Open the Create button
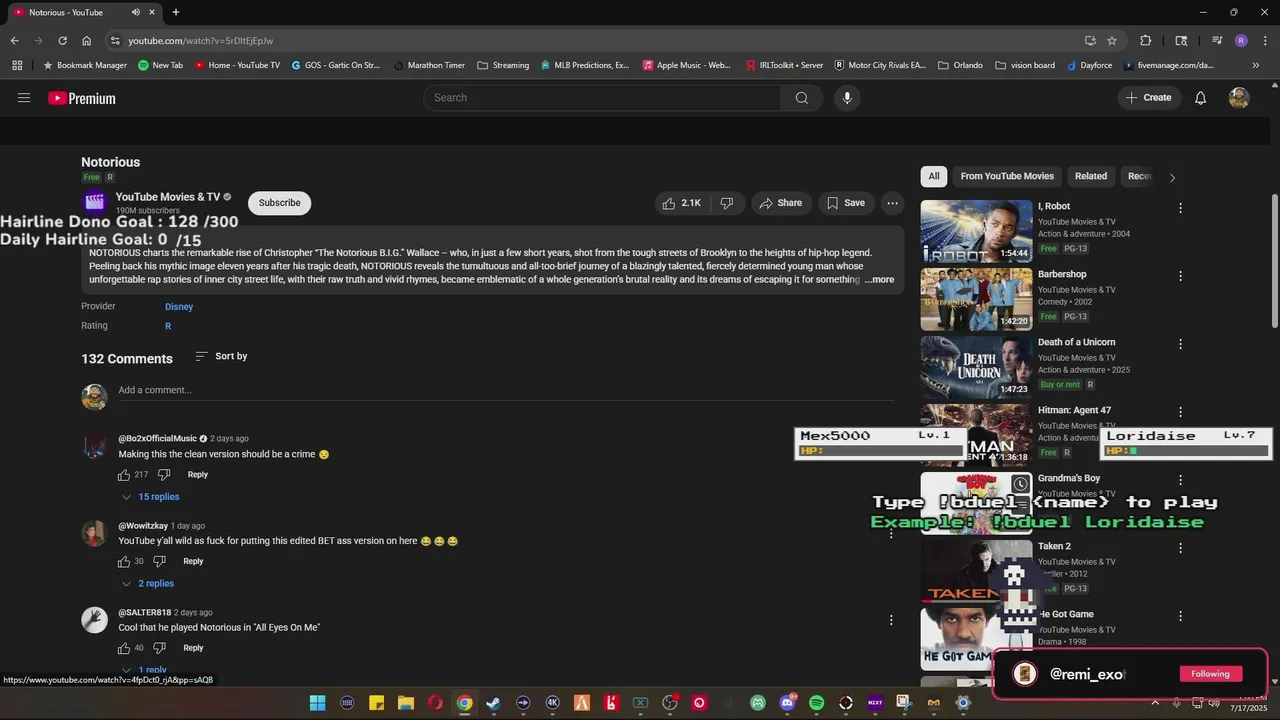Viewport: 1280px width, 720px height. click(x=1148, y=98)
